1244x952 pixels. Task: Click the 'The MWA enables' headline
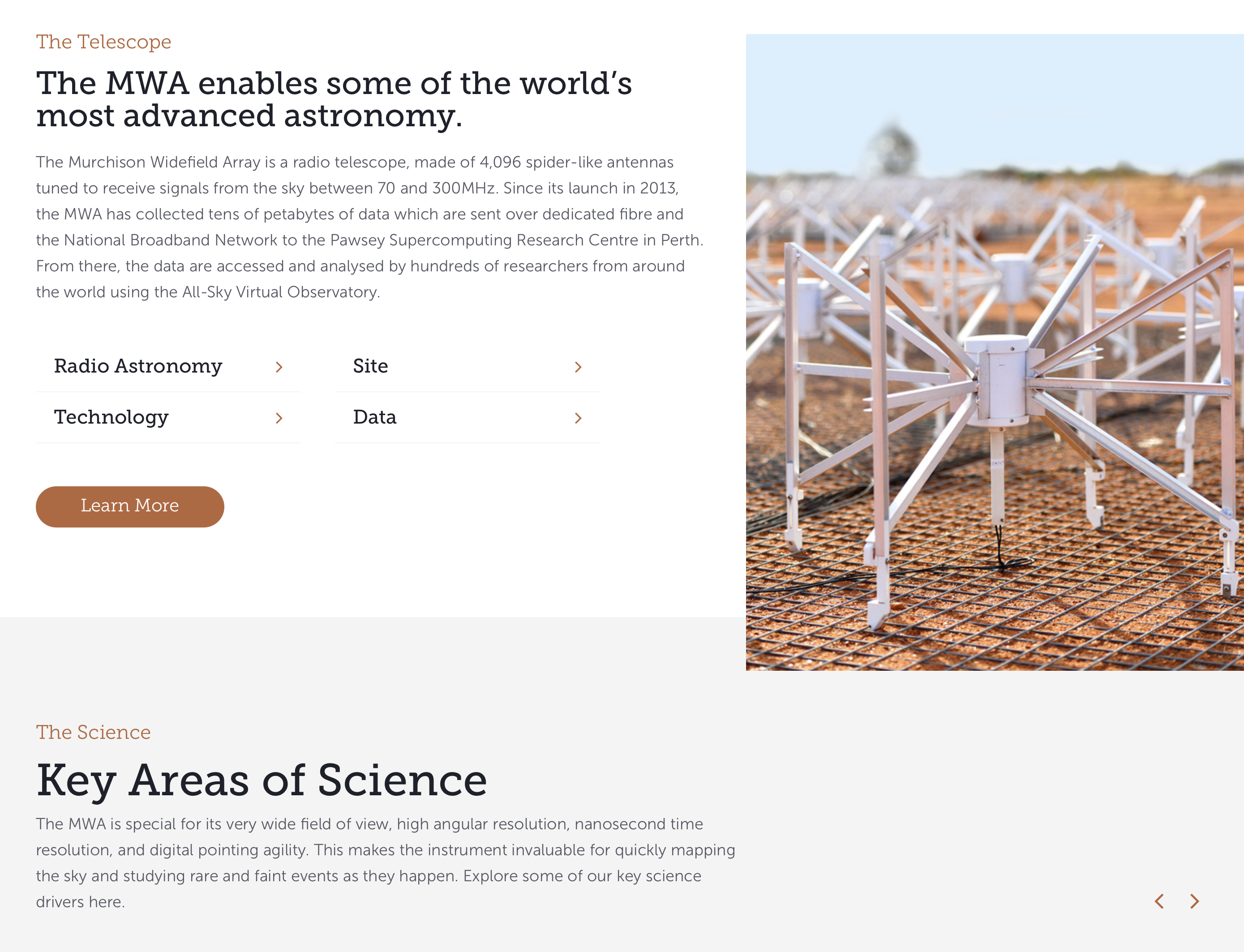(334, 99)
